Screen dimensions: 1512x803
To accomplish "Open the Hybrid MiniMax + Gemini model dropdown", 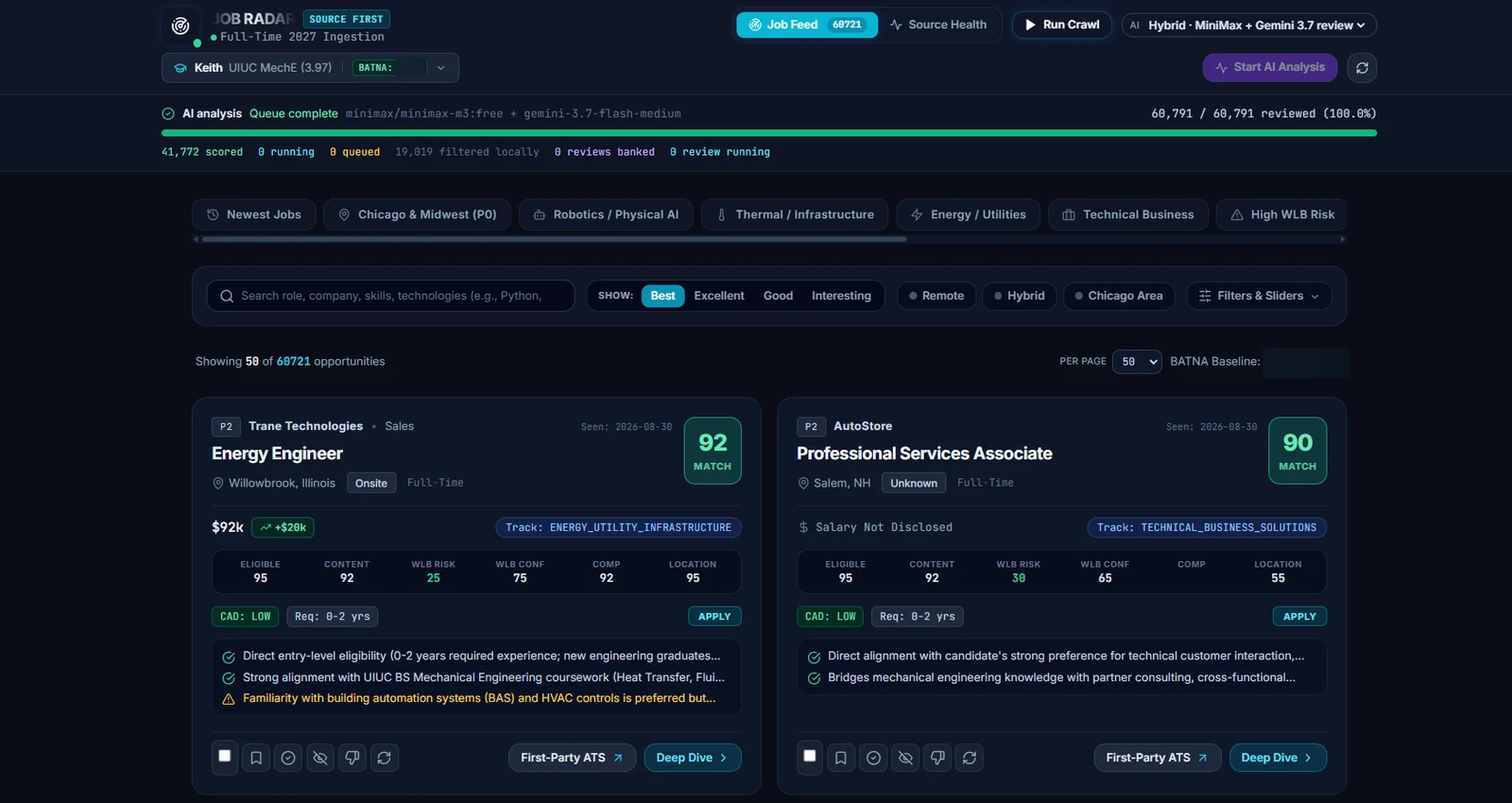I will pyautogui.click(x=1248, y=26).
